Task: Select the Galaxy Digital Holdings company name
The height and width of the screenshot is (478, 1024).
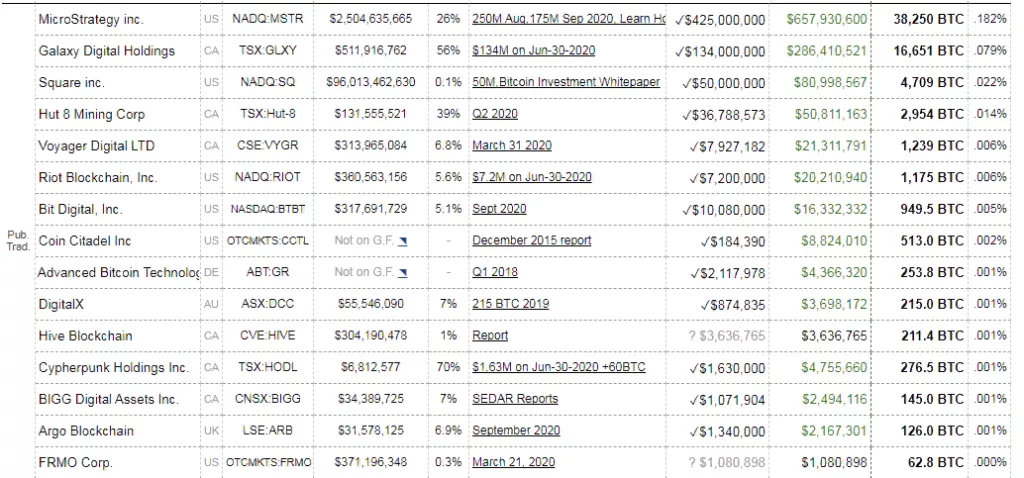Action: 106,51
